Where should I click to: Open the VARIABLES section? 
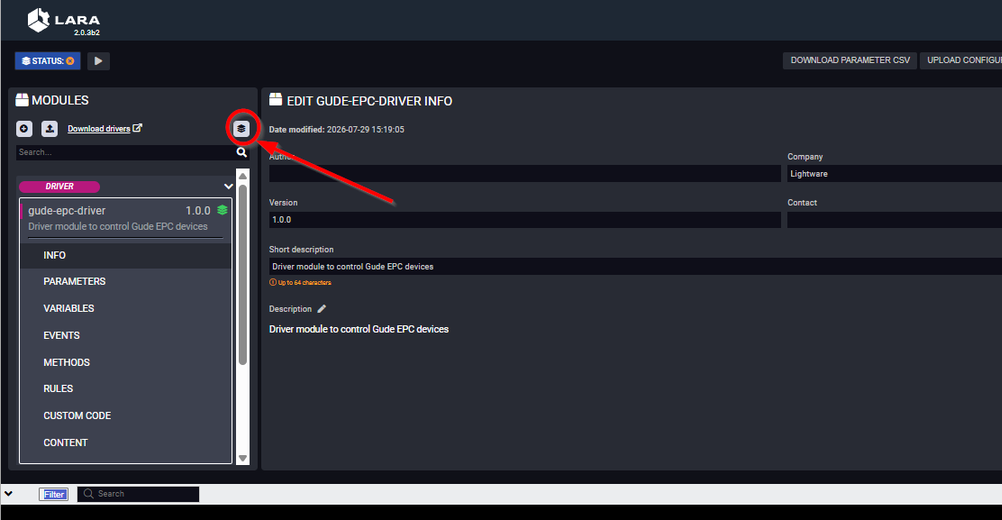click(x=126, y=308)
